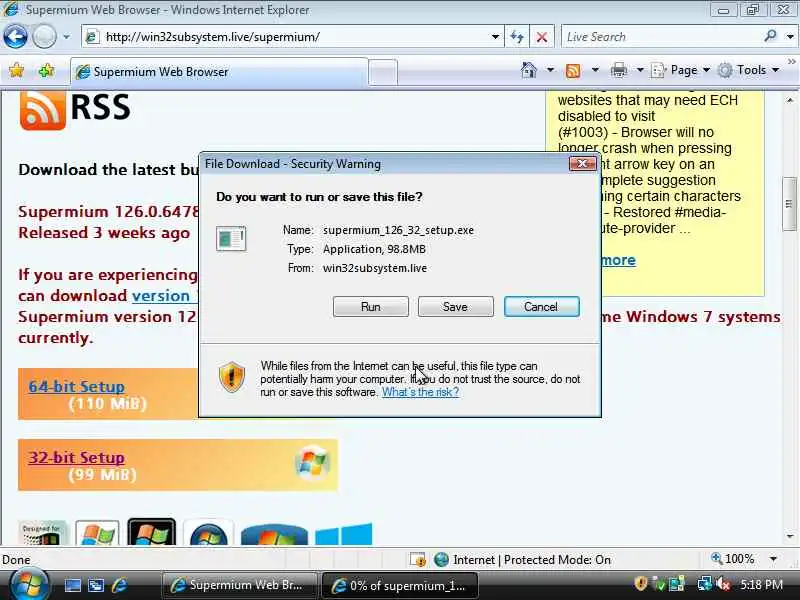Screen dimensions: 800x600
Task: Click the security warning shield icon
Action: coord(232,377)
